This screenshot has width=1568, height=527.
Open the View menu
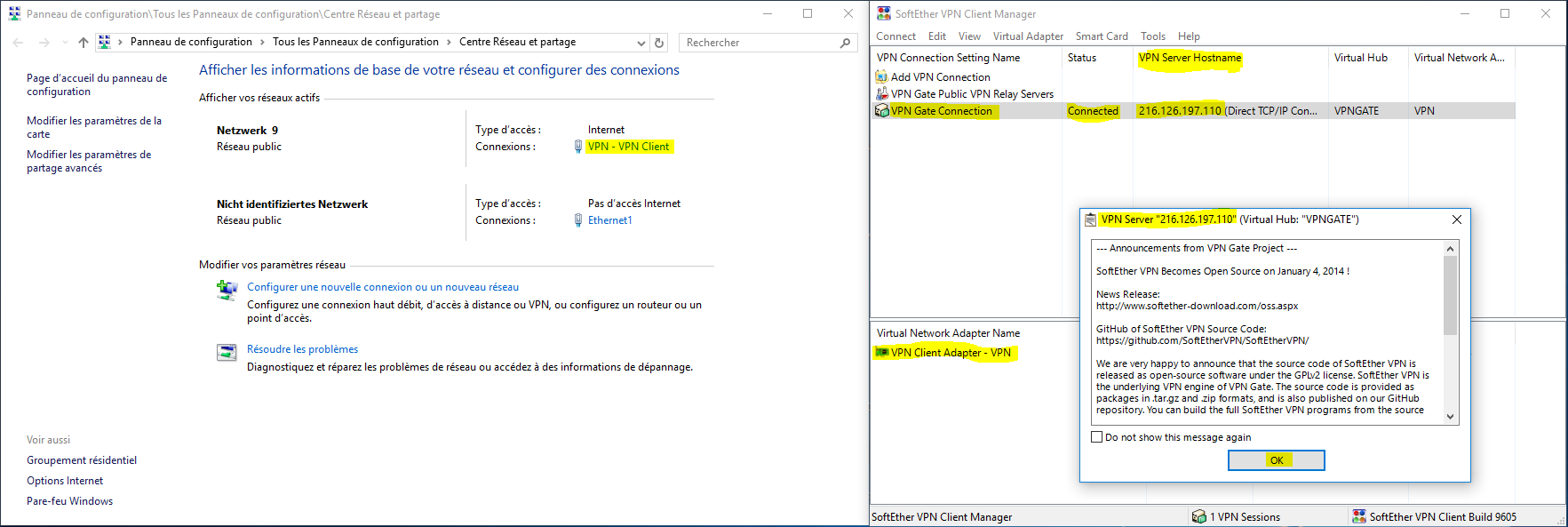pyautogui.click(x=969, y=36)
